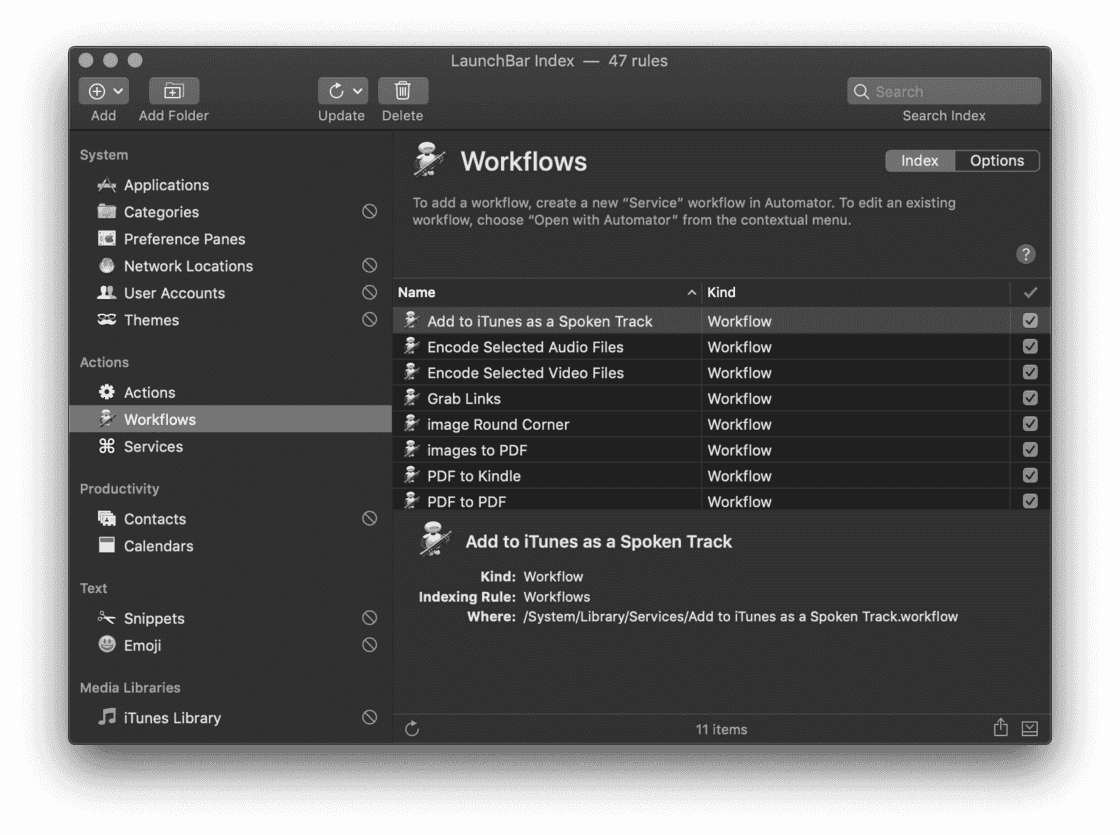Select Services in the sidebar
Image resolution: width=1120 pixels, height=835 pixels.
tap(230, 446)
